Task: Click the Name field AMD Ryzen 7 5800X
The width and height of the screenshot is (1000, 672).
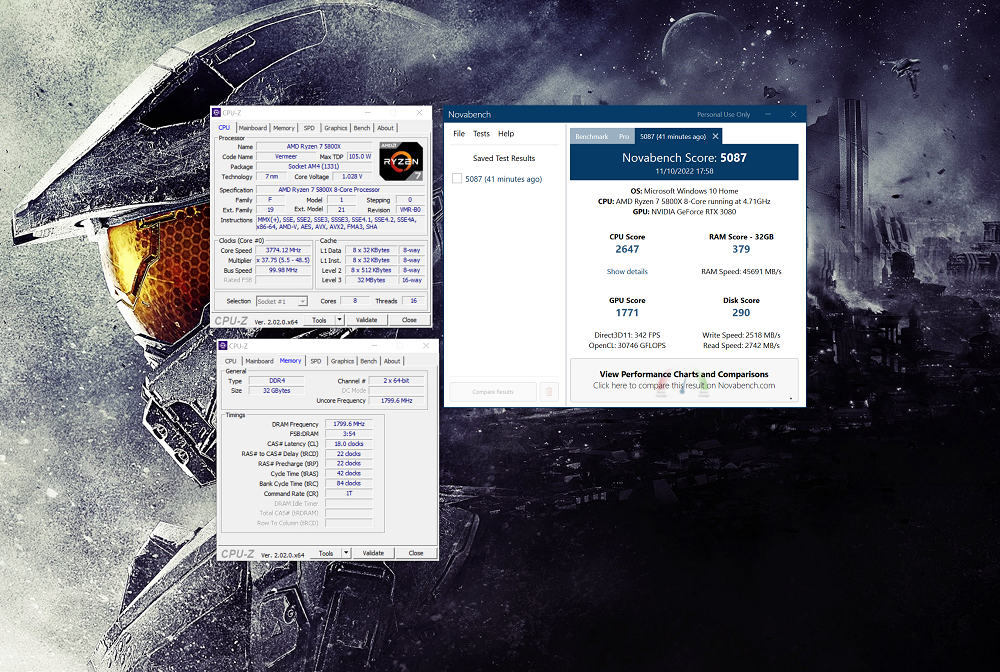Action: [313, 147]
